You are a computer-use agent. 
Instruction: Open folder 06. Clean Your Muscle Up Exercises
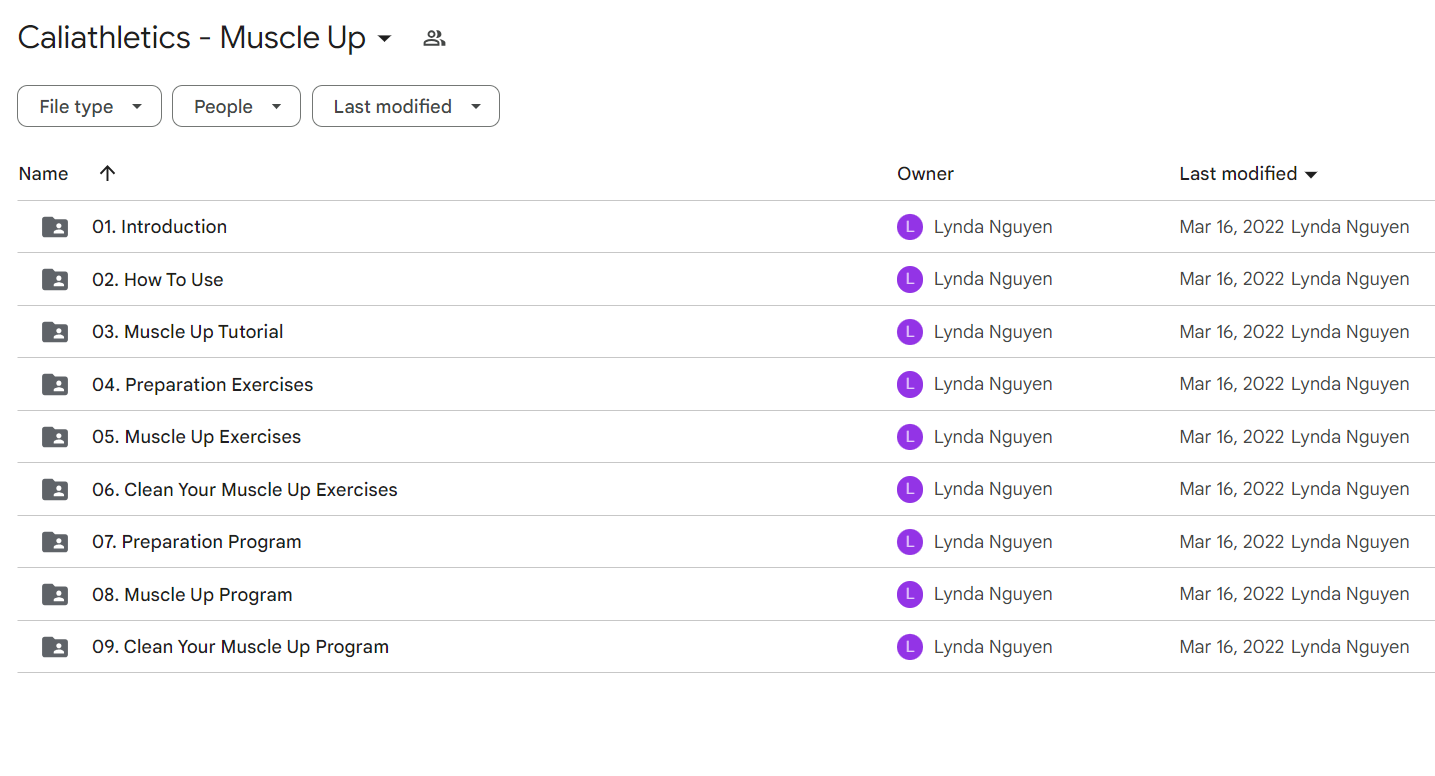(245, 489)
